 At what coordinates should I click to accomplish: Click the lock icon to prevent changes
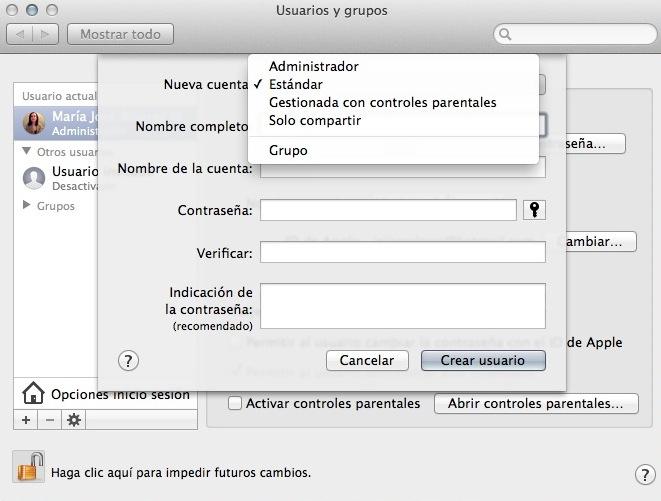tap(28, 468)
